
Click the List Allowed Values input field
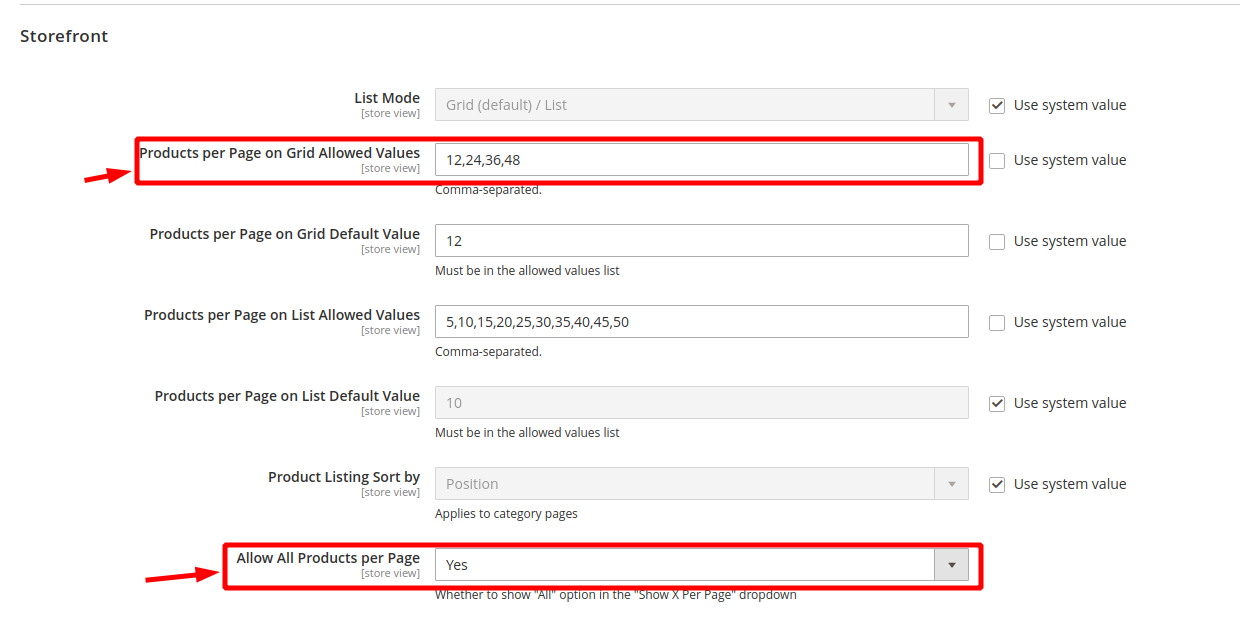point(702,322)
